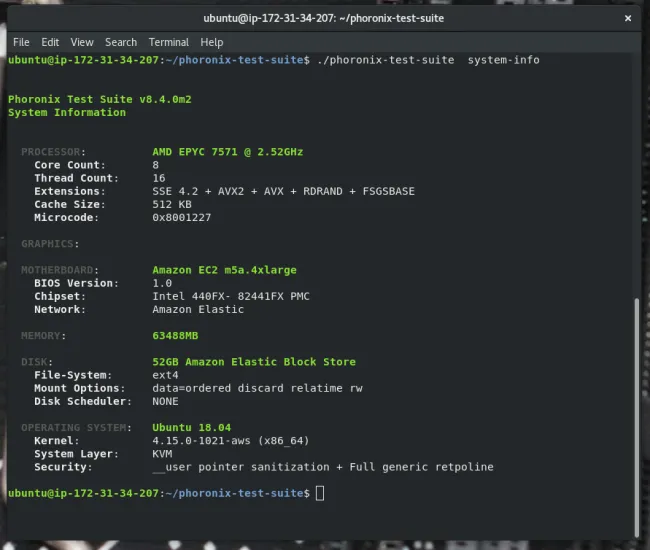The width and height of the screenshot is (650, 550).
Task: Click the thread count value 16
Action: pyautogui.click(x=159, y=178)
